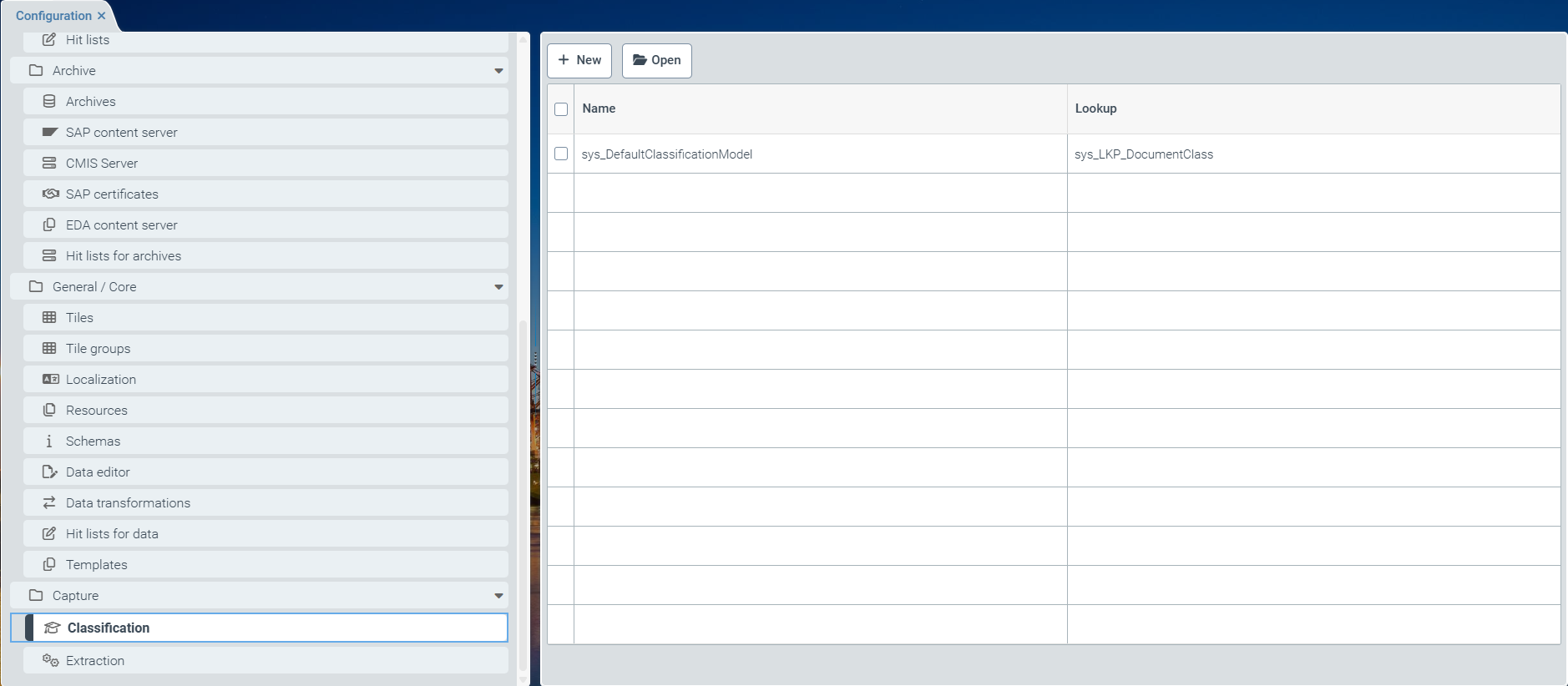The width and height of the screenshot is (1568, 686).
Task: Check the sys_DefaultClassificationModel row checkbox
Action: (x=561, y=154)
